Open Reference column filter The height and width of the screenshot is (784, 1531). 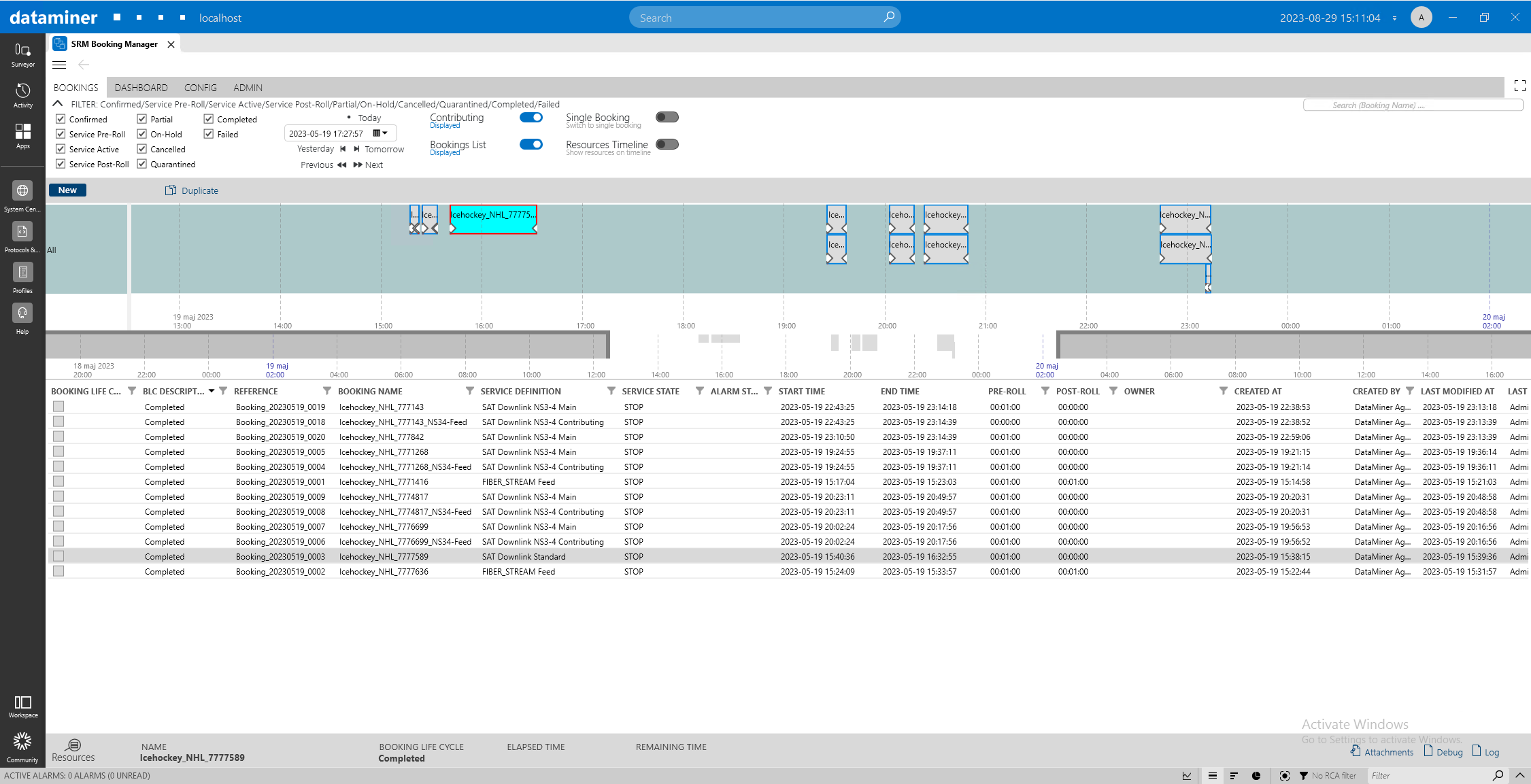327,391
